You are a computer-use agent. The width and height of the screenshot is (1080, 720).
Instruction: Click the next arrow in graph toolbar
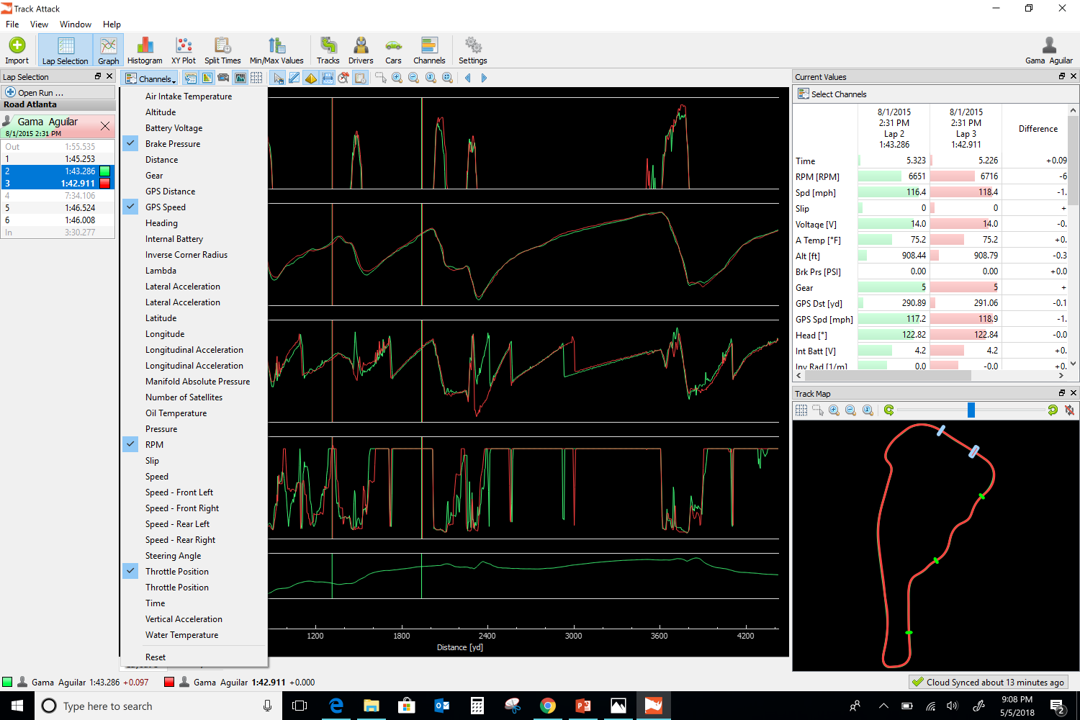pyautogui.click(x=484, y=78)
